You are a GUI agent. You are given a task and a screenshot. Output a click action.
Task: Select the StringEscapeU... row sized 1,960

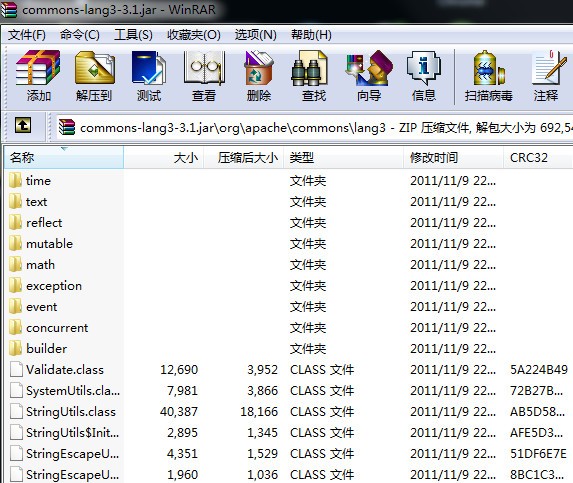289,475
